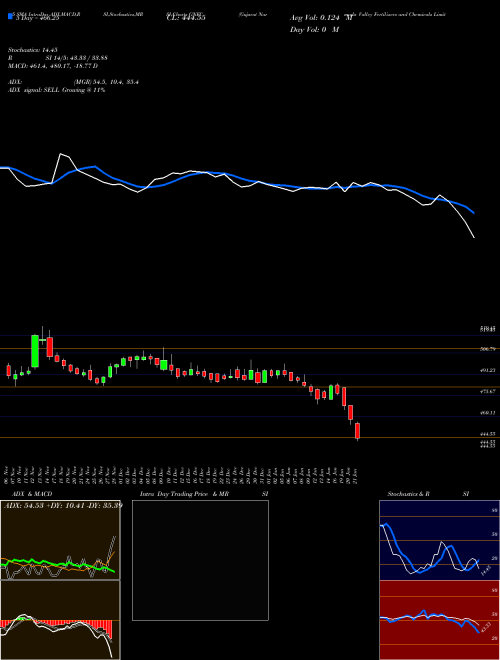The image size is (500, 660).
Task: Open the red RSI chart thumbnail
Action: 439,620
